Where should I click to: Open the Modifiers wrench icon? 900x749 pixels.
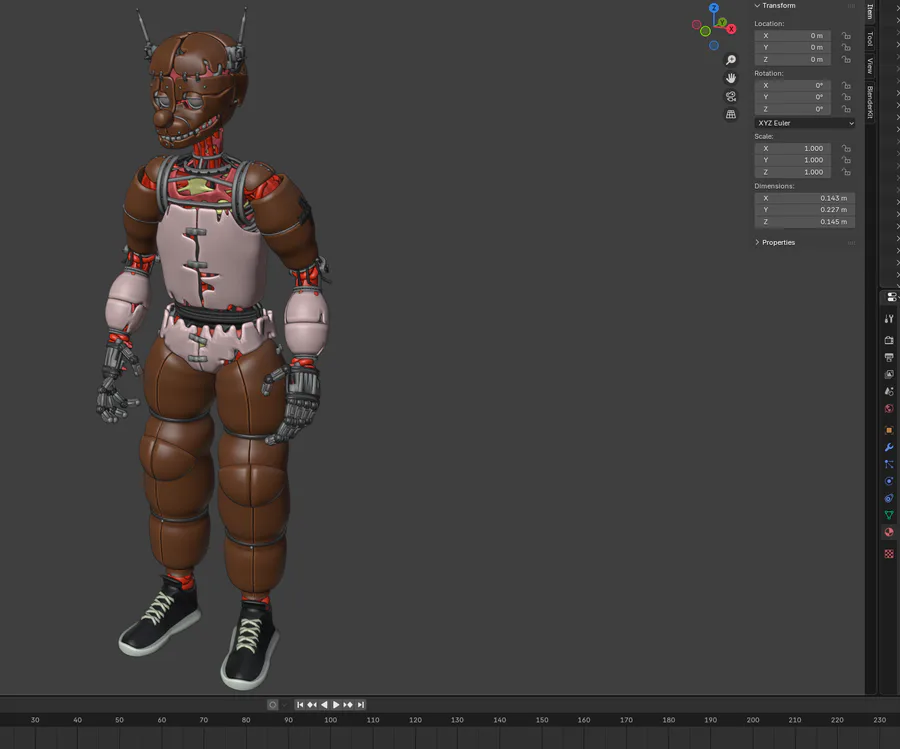[x=889, y=447]
